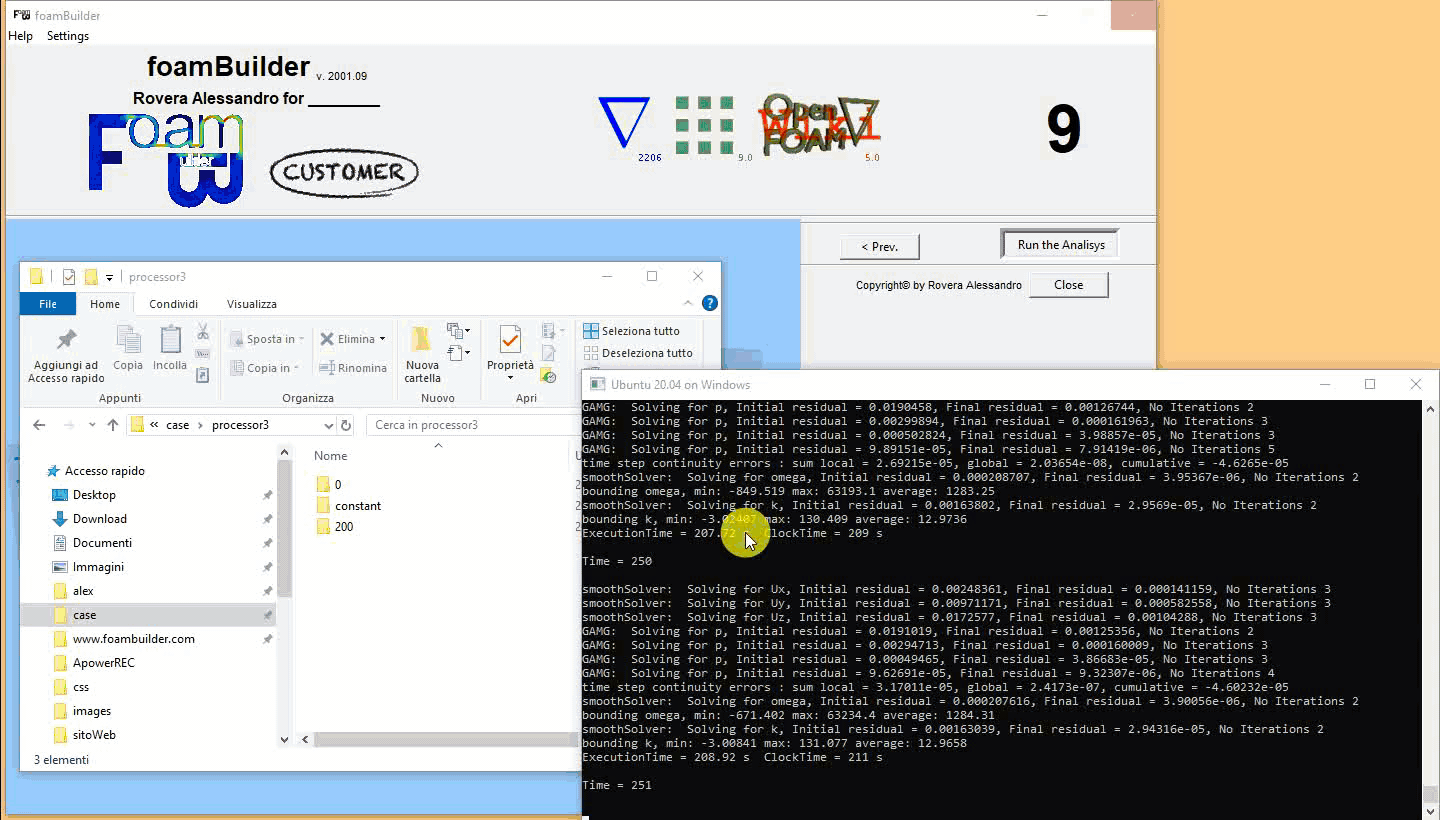Click the green grid 9.0 logo
The image size is (1440, 820).
click(704, 125)
